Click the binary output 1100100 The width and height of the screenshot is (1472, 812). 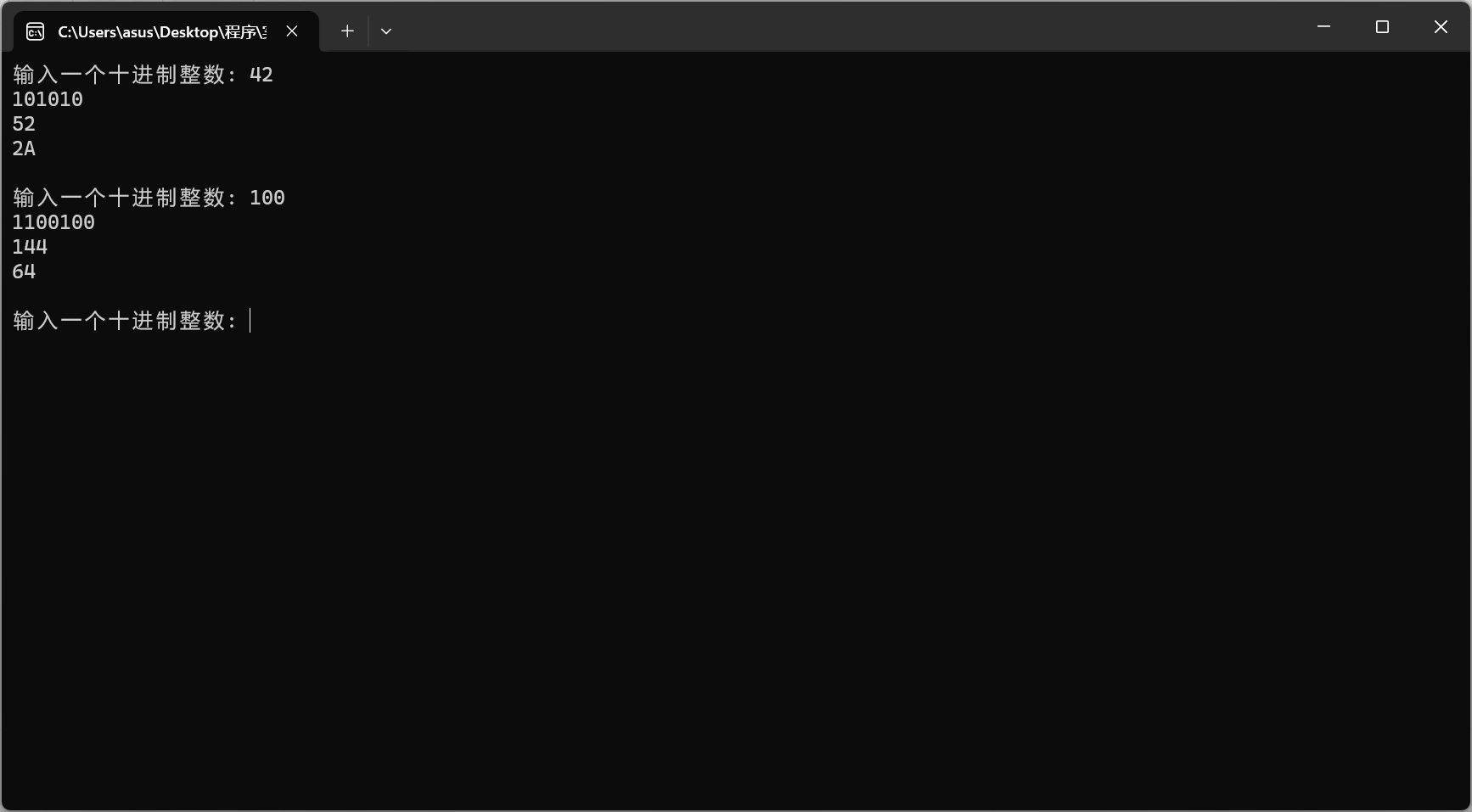click(53, 222)
